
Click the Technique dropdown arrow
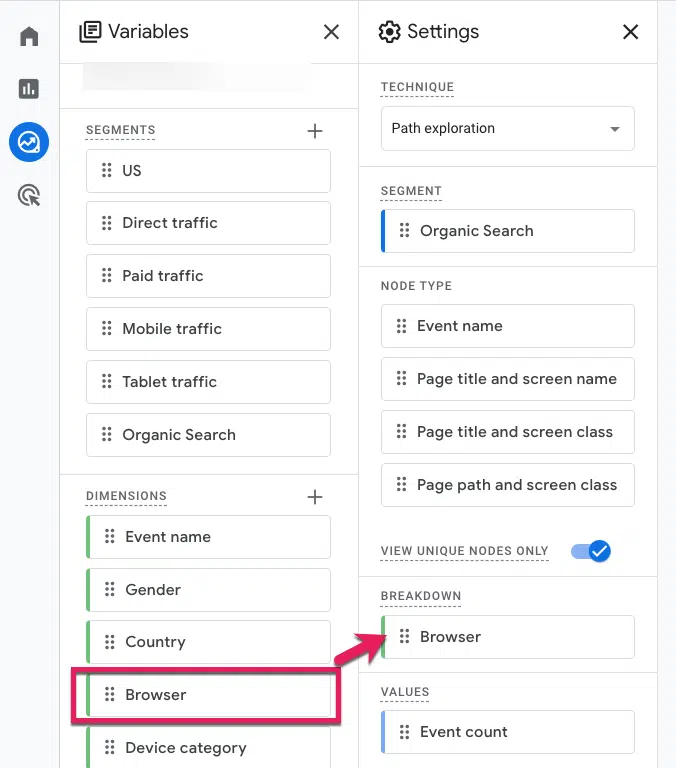coord(615,129)
